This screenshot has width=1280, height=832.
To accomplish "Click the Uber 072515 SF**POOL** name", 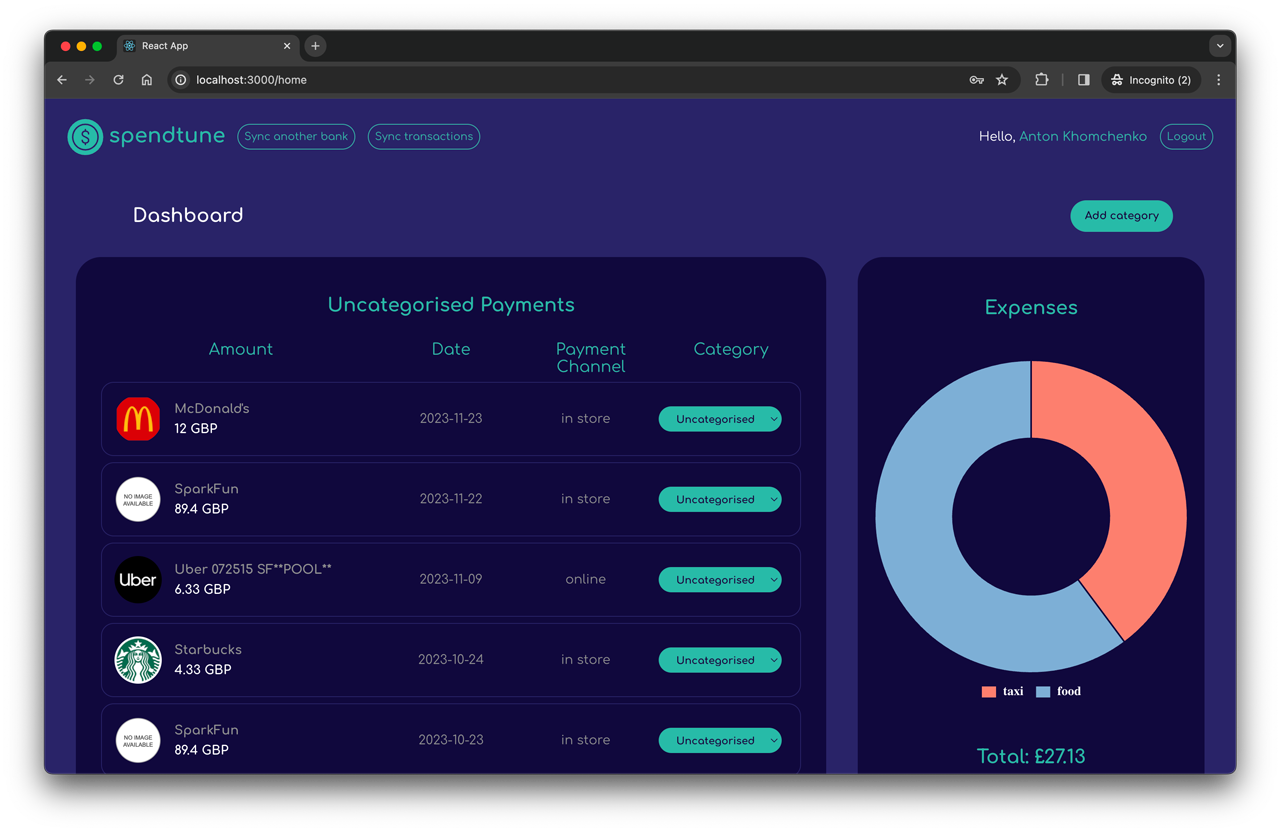I will tap(253, 570).
